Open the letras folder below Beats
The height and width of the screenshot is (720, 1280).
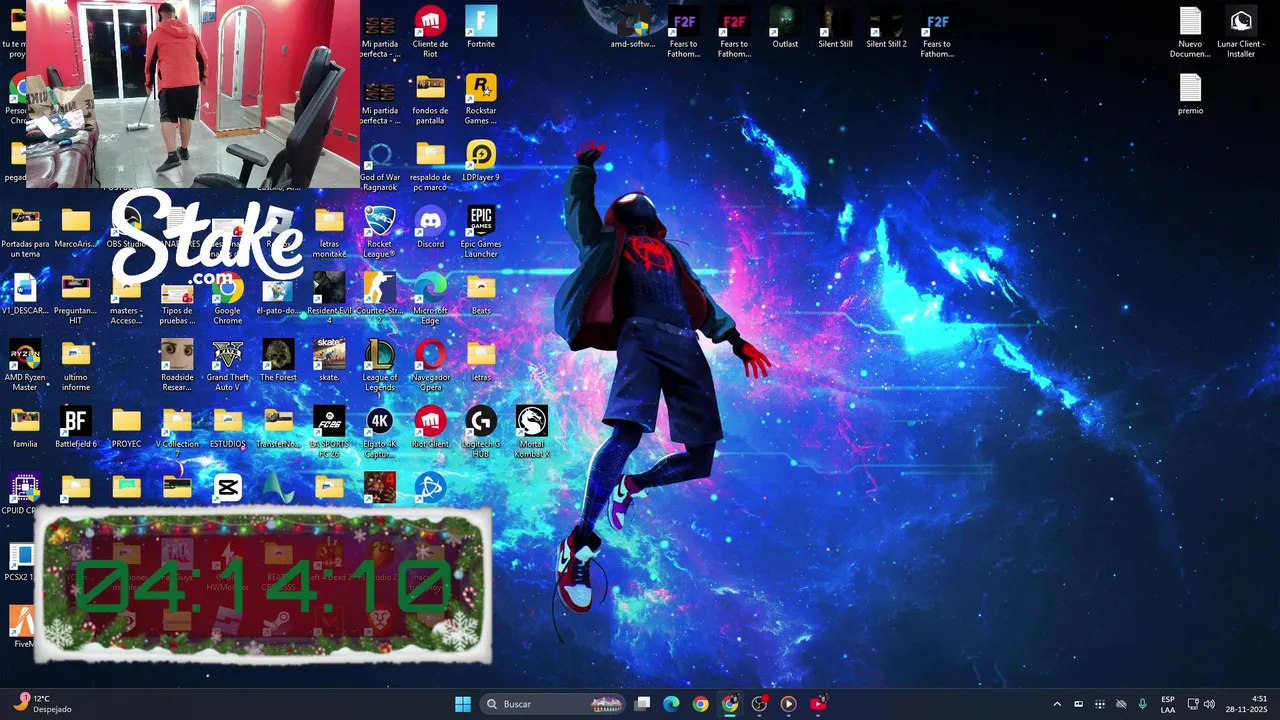click(x=481, y=361)
